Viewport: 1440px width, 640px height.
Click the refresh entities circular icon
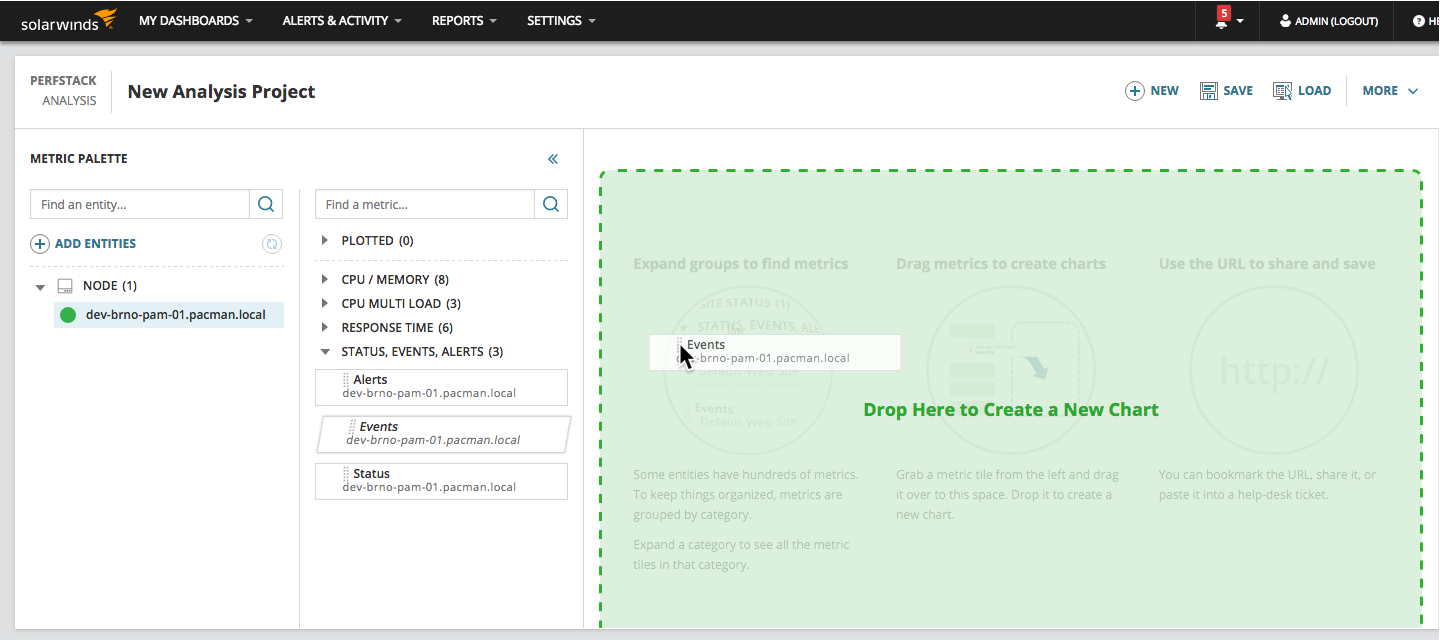click(x=272, y=244)
